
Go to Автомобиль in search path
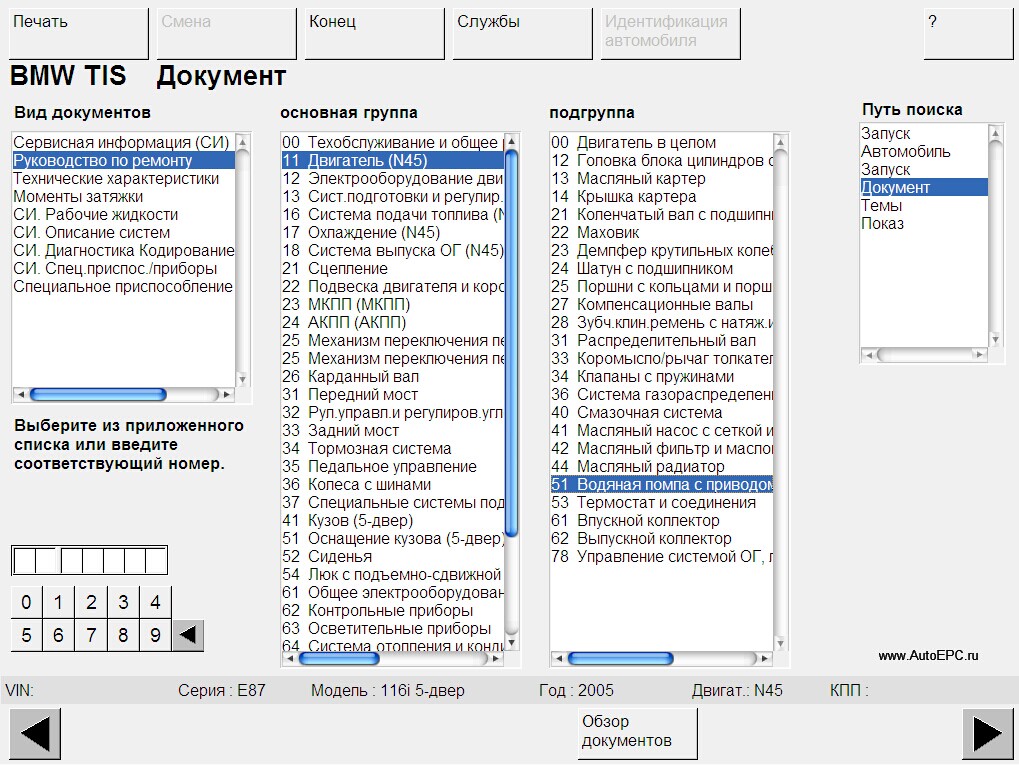tap(923, 151)
